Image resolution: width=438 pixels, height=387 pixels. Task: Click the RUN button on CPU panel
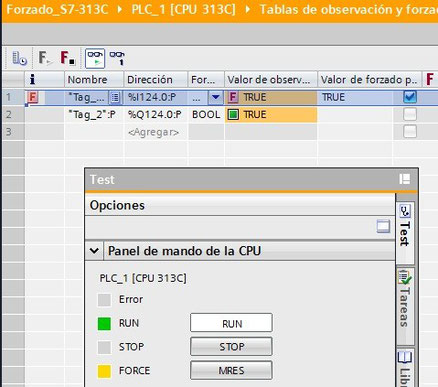231,323
